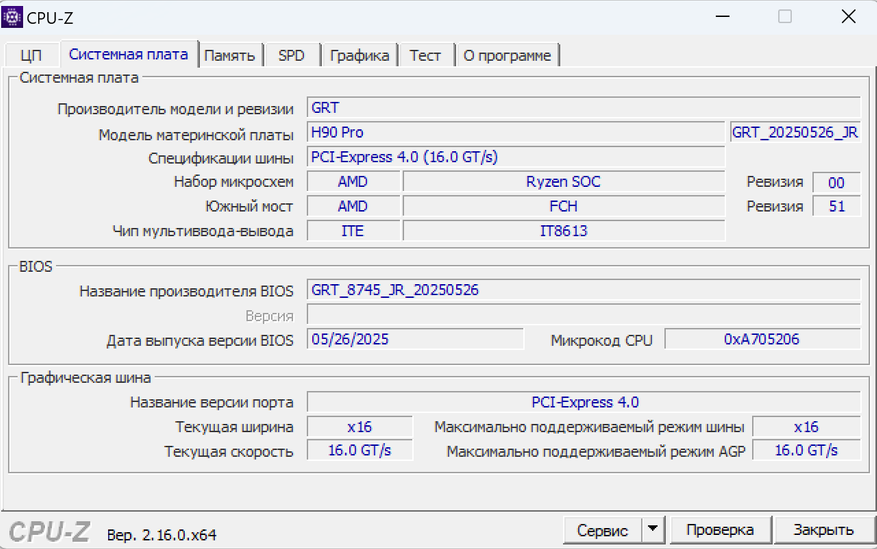Switch to the SPD tab
Image resolution: width=877 pixels, height=549 pixels.
[x=291, y=55]
